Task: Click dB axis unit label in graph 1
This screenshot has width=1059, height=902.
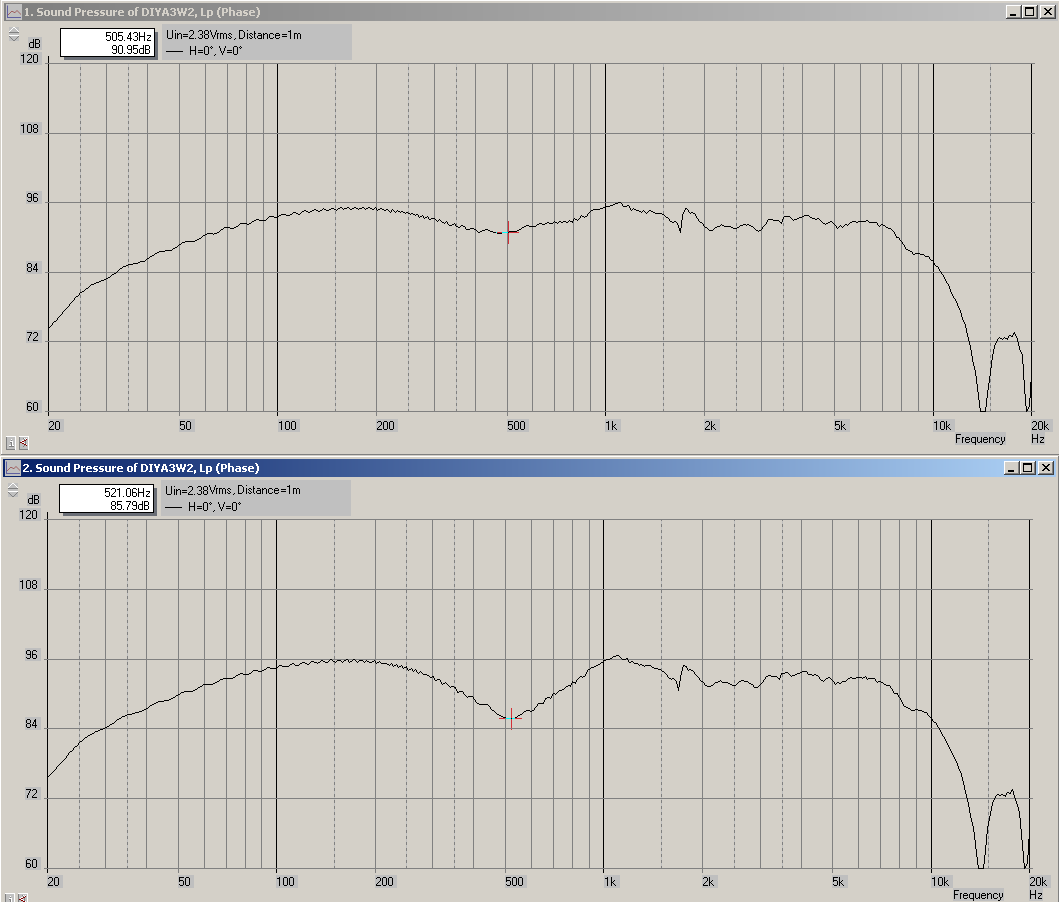Action: (x=34, y=44)
